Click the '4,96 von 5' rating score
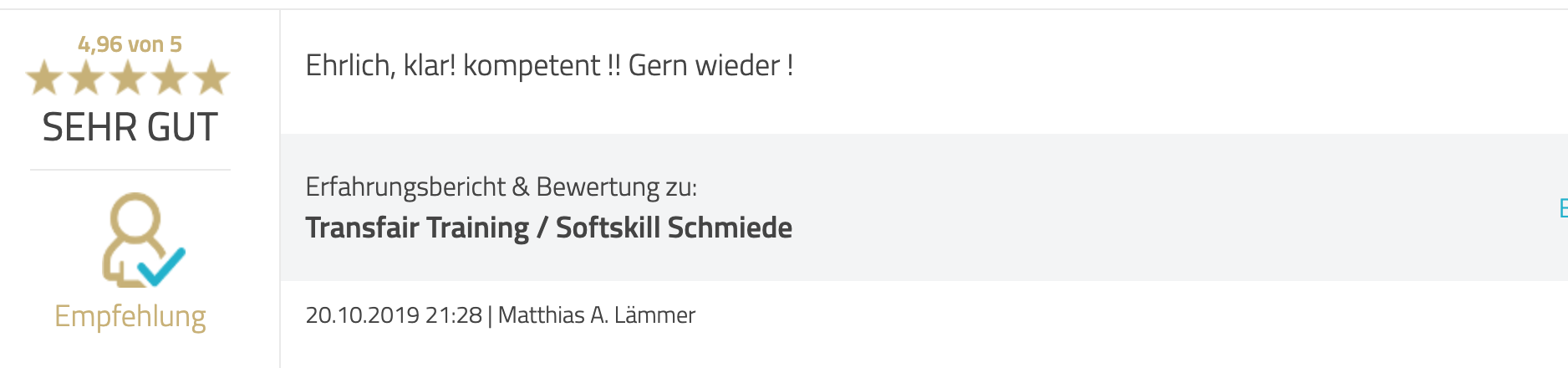The width and height of the screenshot is (1568, 368). (130, 44)
